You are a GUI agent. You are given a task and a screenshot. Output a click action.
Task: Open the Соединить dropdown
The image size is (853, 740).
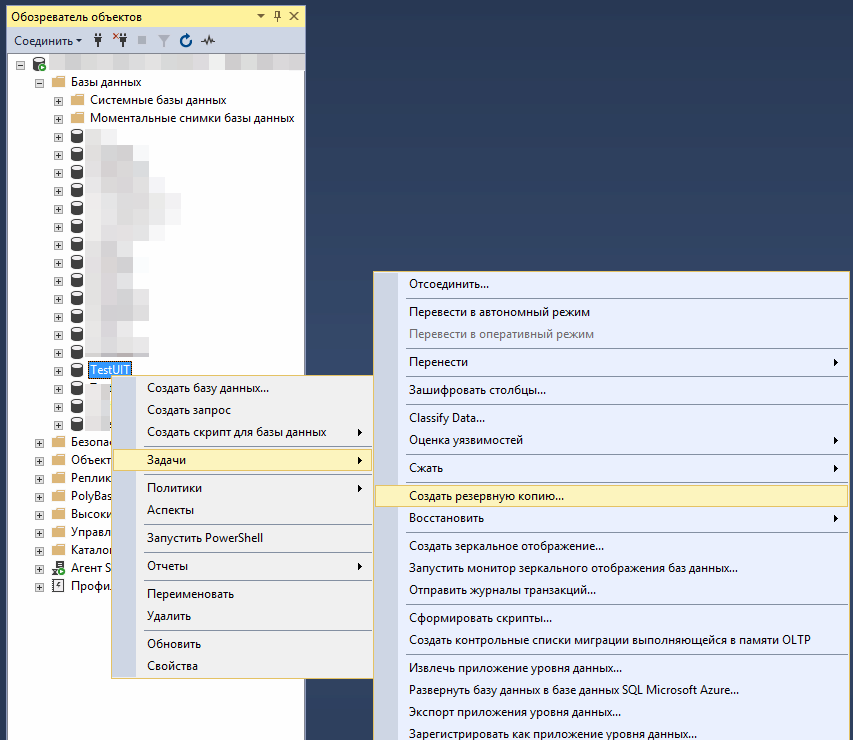[48, 41]
